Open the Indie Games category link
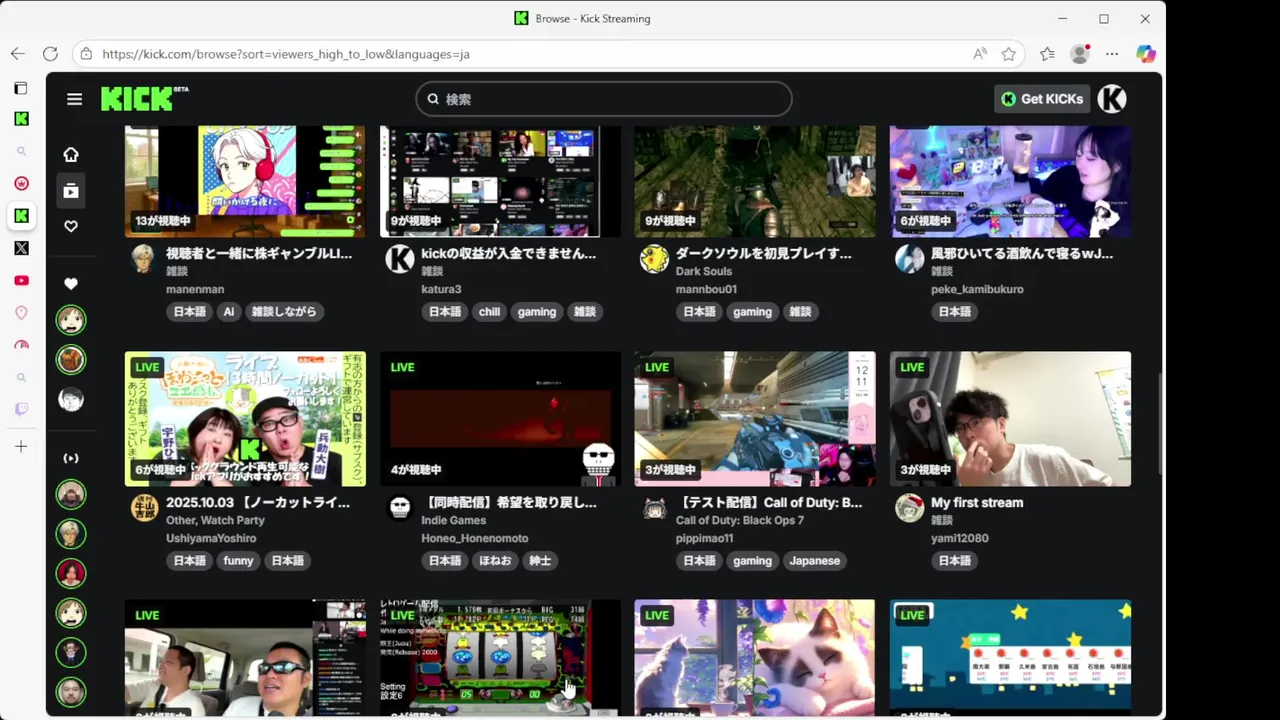This screenshot has height=720, width=1280. [x=453, y=520]
